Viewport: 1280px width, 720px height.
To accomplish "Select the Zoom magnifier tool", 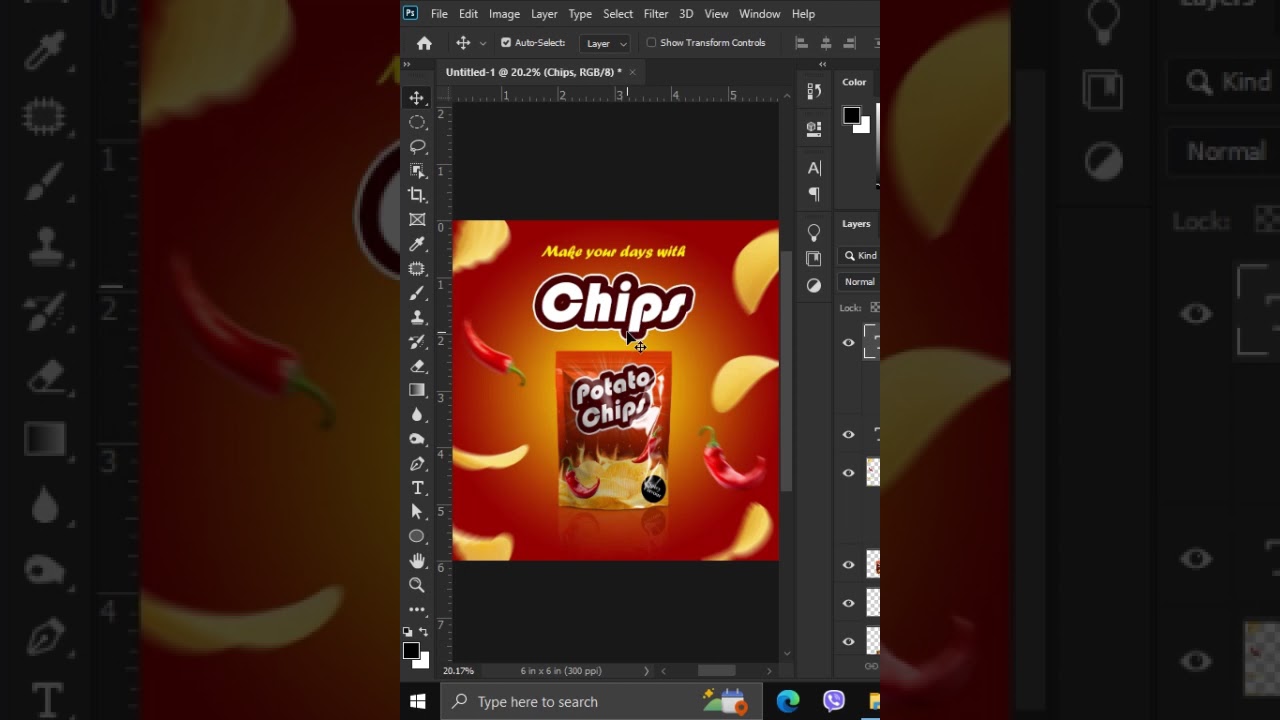I will 417,585.
